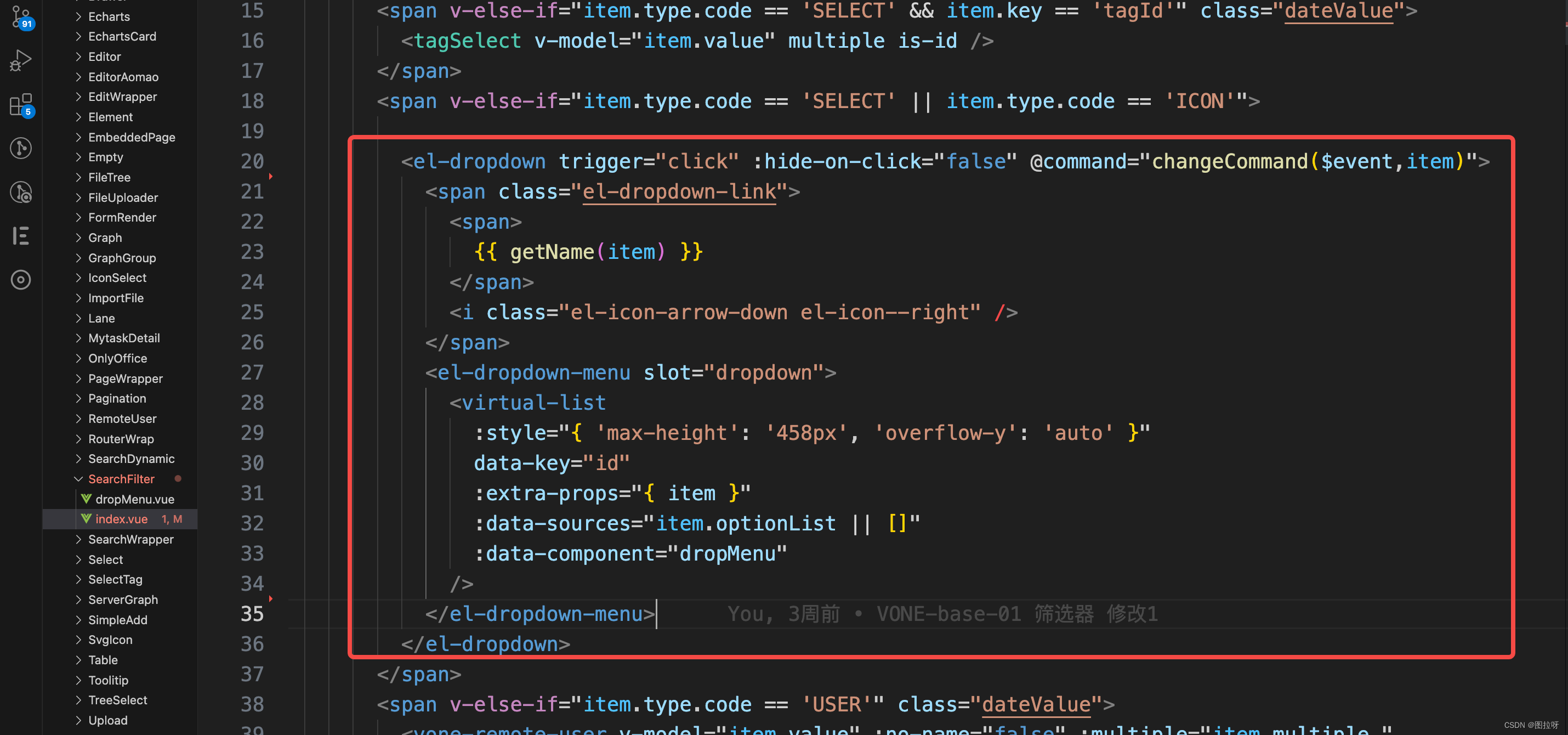Click the commit search icon in the activity bar
Viewport: 1568px width, 735px height.
pos(21,192)
